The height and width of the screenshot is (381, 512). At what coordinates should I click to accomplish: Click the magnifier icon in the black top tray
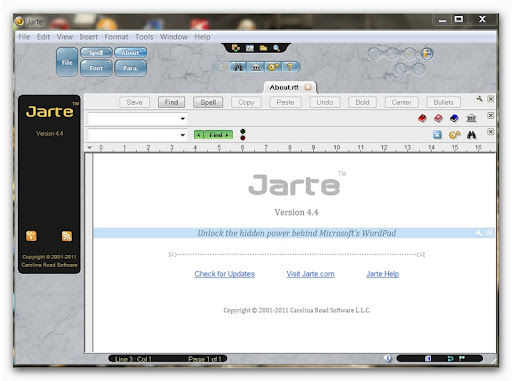pyautogui.click(x=276, y=48)
